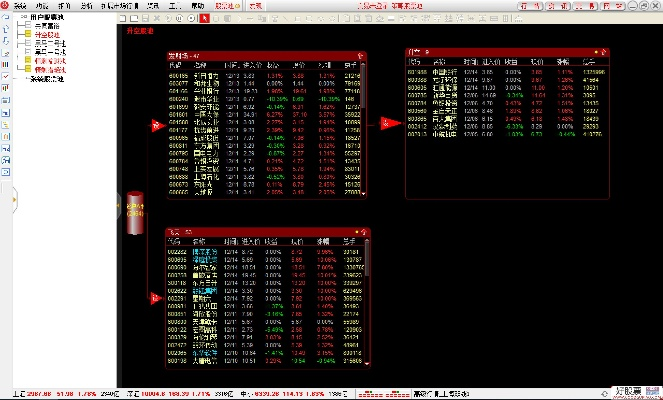The height and width of the screenshot is (400, 663).
Task: Click the red checkmark icon in left sidebar
Action: coord(5,76)
